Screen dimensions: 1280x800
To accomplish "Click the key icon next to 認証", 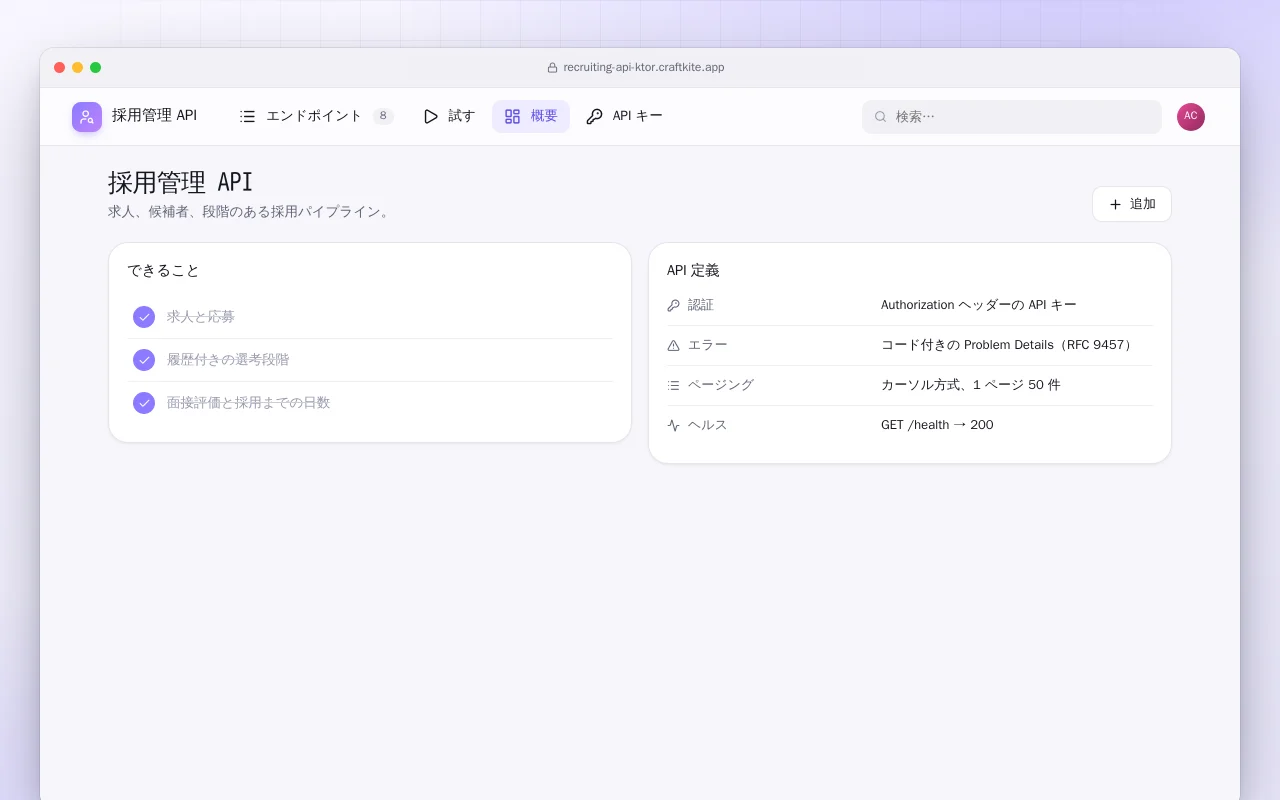I will (673, 305).
